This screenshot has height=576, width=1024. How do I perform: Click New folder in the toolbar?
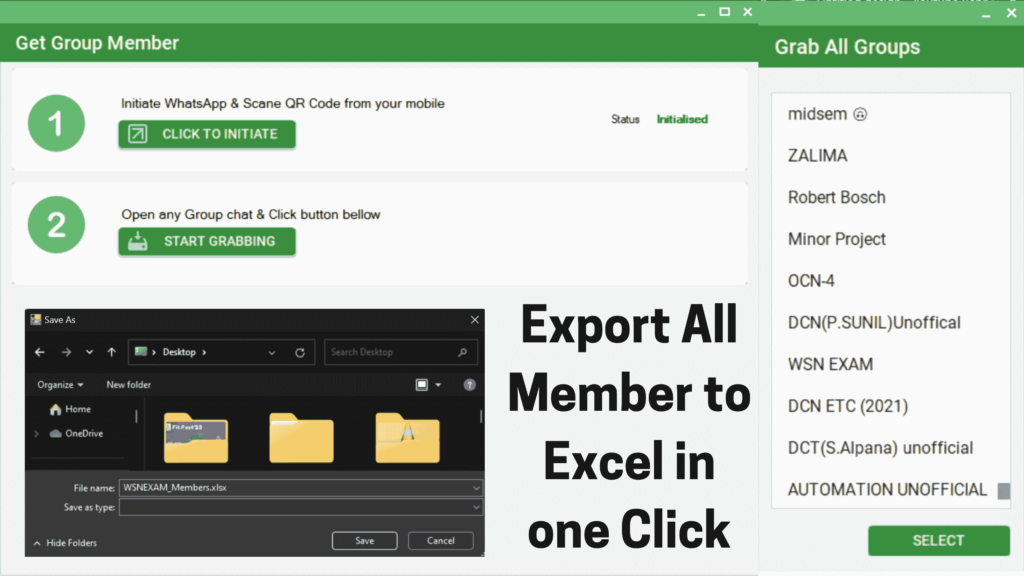coord(128,384)
